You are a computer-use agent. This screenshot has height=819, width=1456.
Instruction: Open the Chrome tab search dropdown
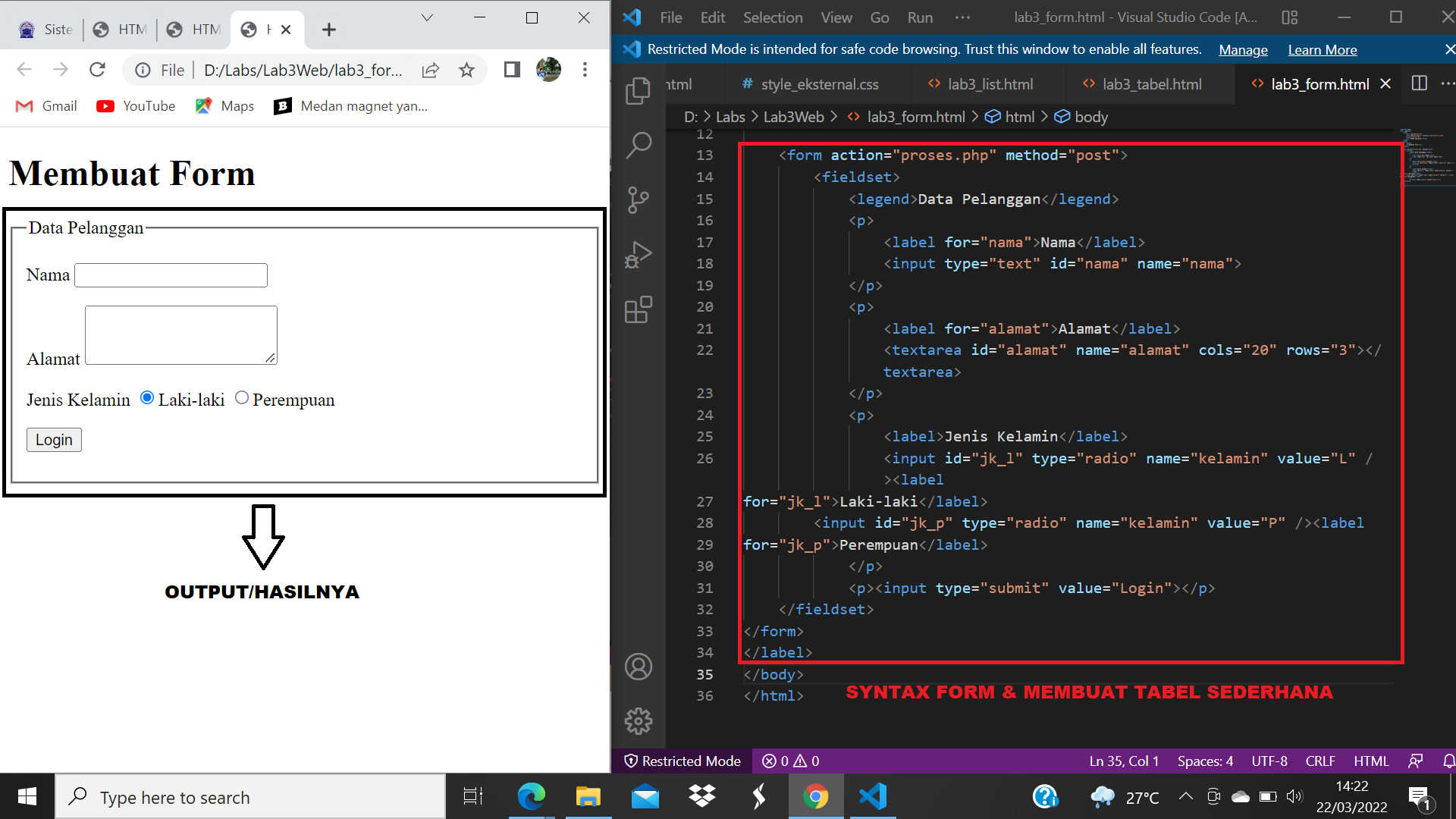(x=427, y=17)
